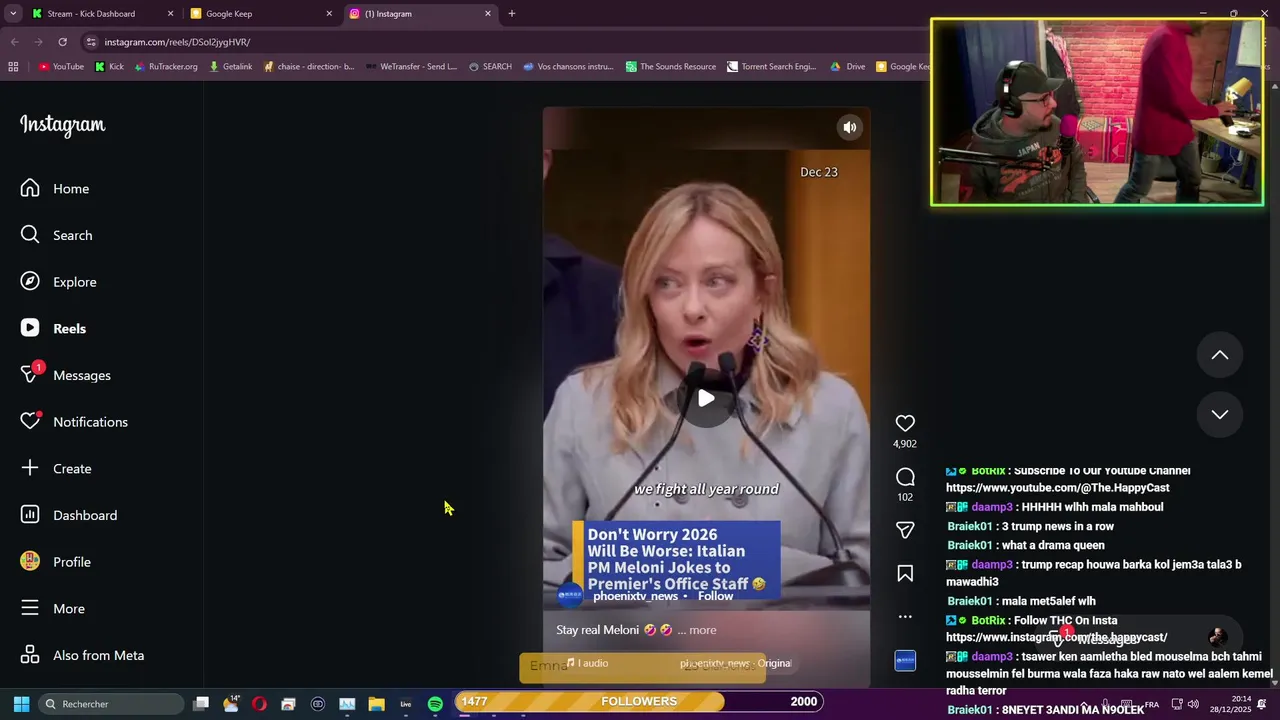This screenshot has height=720, width=1280.
Task: Open the weather widget on the taskbar
Action: (230, 704)
